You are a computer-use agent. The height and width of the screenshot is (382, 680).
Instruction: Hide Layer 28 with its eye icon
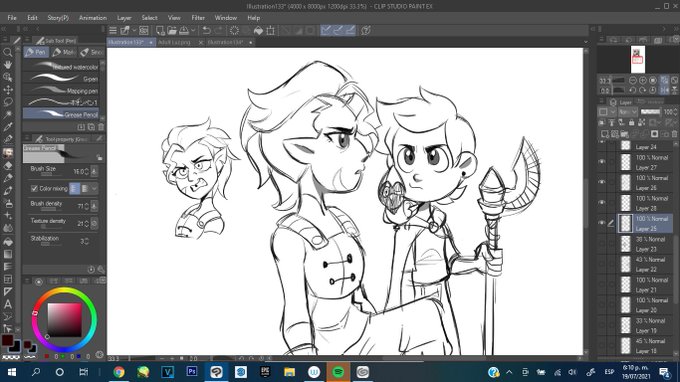[x=602, y=202]
